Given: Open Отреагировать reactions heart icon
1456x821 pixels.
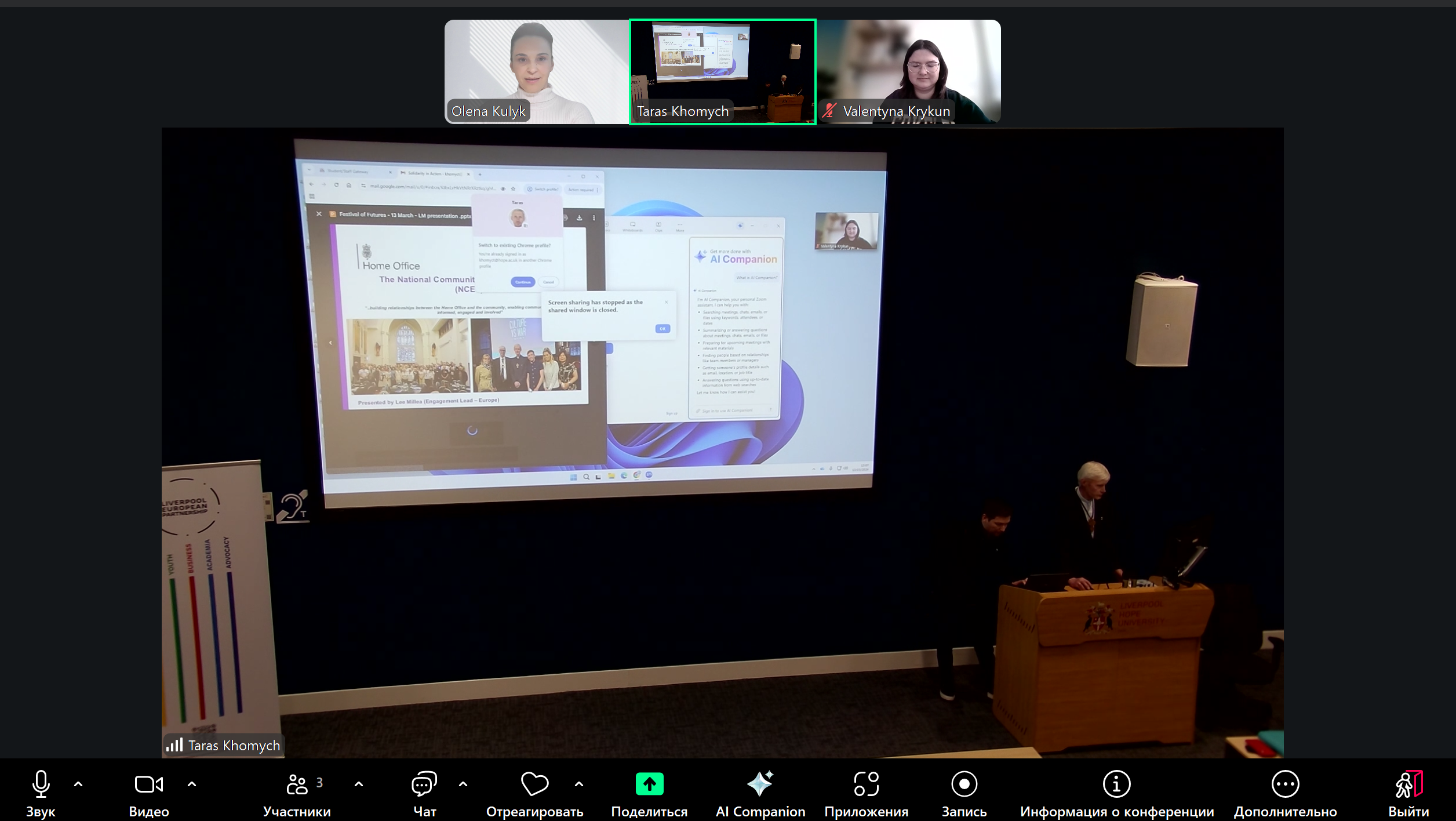Looking at the screenshot, I should pyautogui.click(x=534, y=784).
